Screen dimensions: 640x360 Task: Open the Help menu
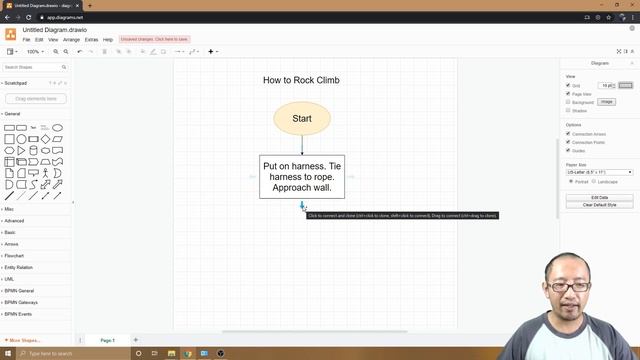click(108, 40)
